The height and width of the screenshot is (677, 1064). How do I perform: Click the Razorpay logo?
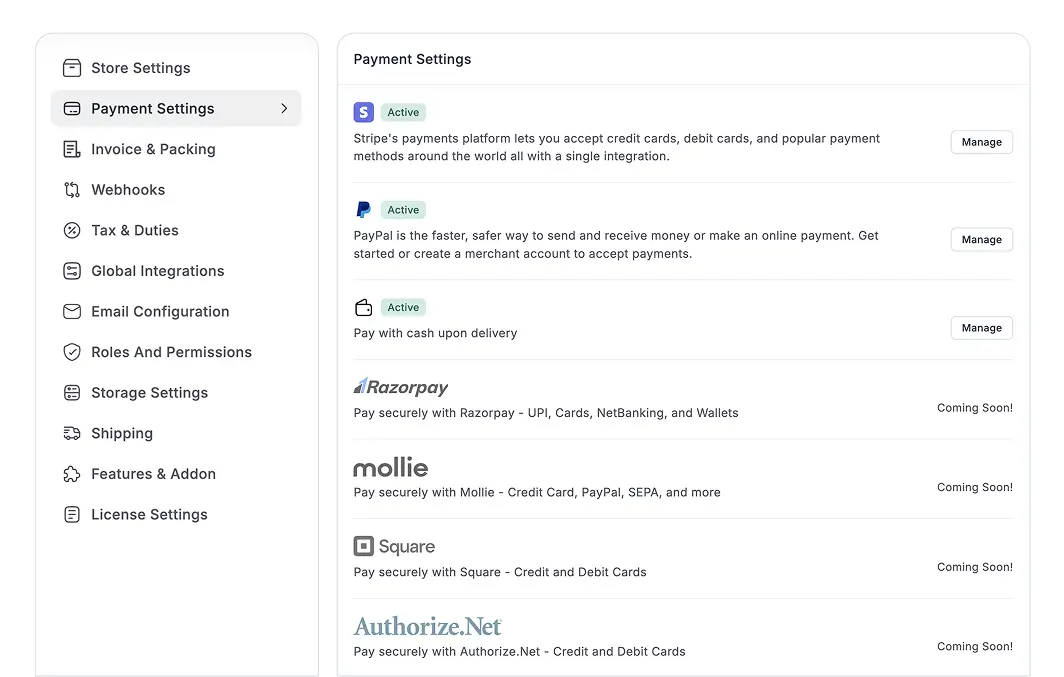[x=401, y=387]
